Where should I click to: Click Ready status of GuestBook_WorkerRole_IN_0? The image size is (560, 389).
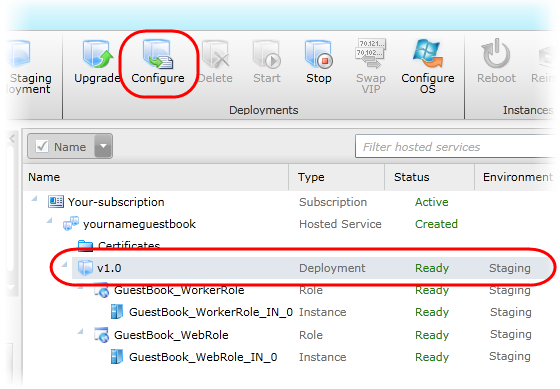[x=432, y=312]
